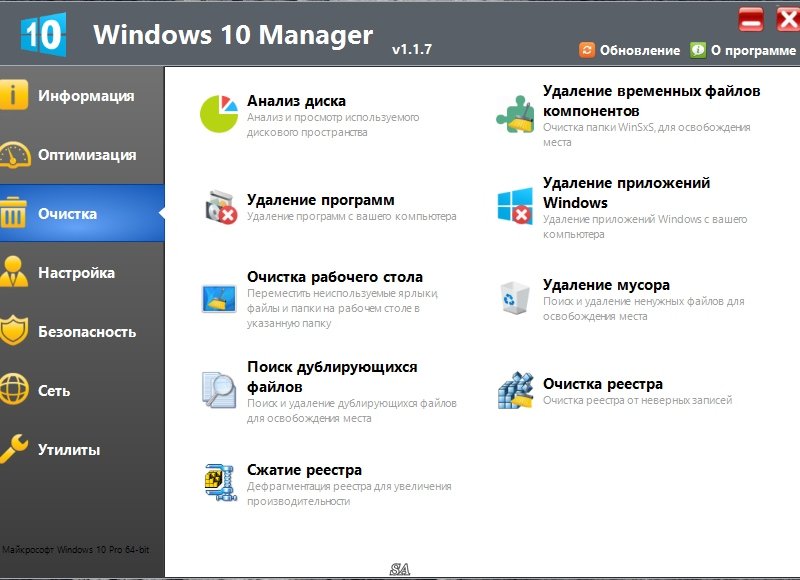Click the green О программе info icon
The image size is (800, 580).
coord(697,50)
